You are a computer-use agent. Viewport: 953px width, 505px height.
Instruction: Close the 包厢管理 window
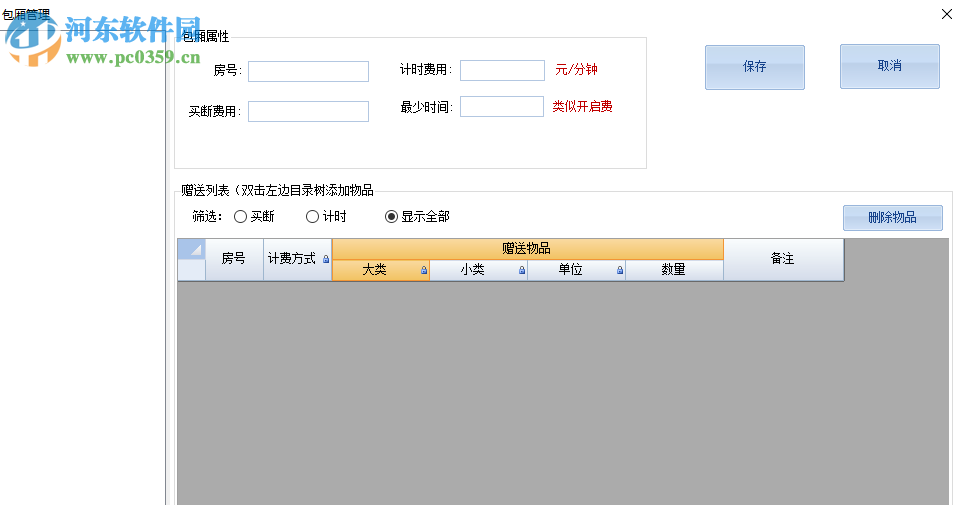(946, 14)
